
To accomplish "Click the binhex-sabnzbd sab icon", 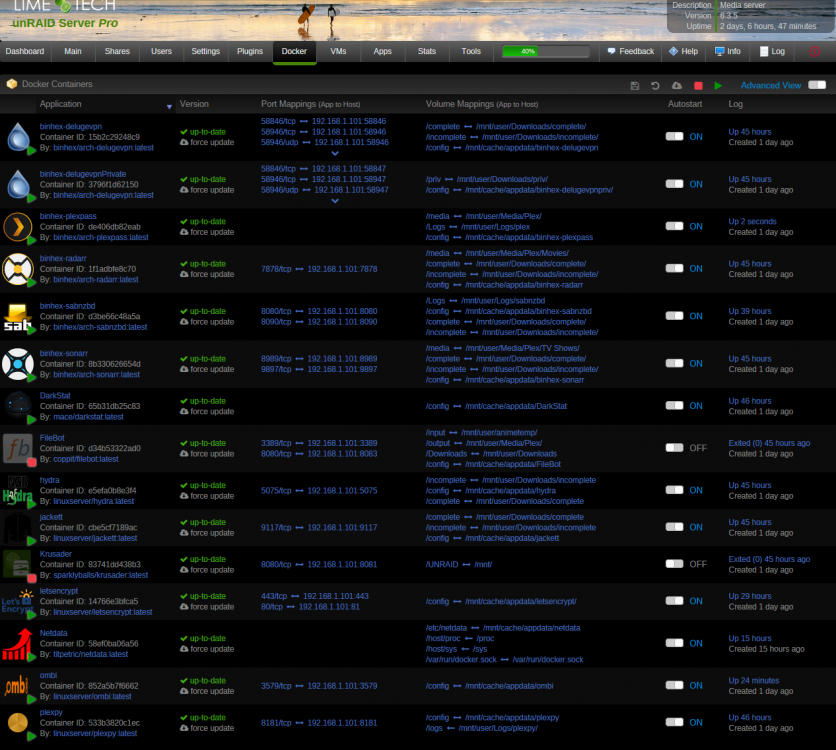I will (x=18, y=317).
